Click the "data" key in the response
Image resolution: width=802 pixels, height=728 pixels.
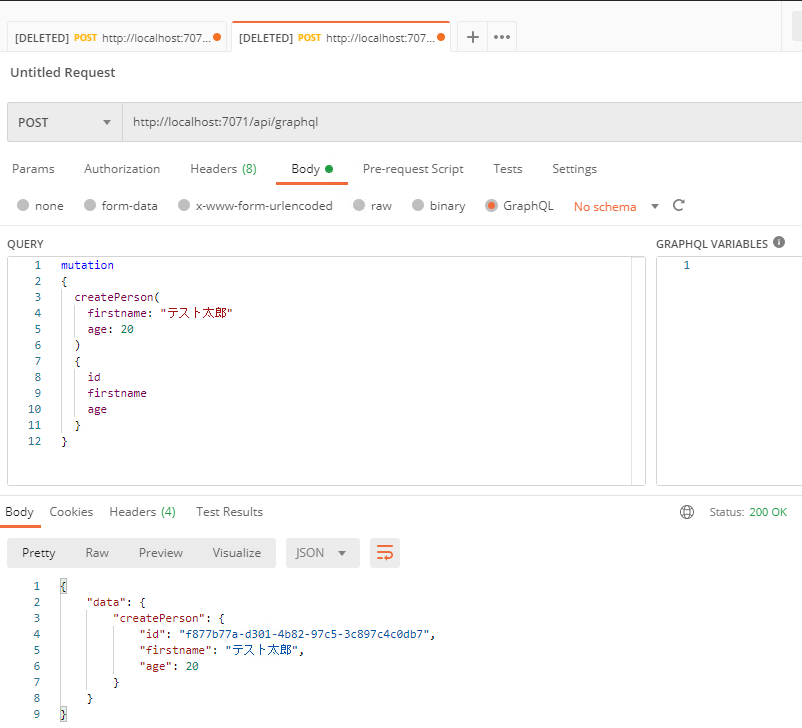click(x=106, y=602)
